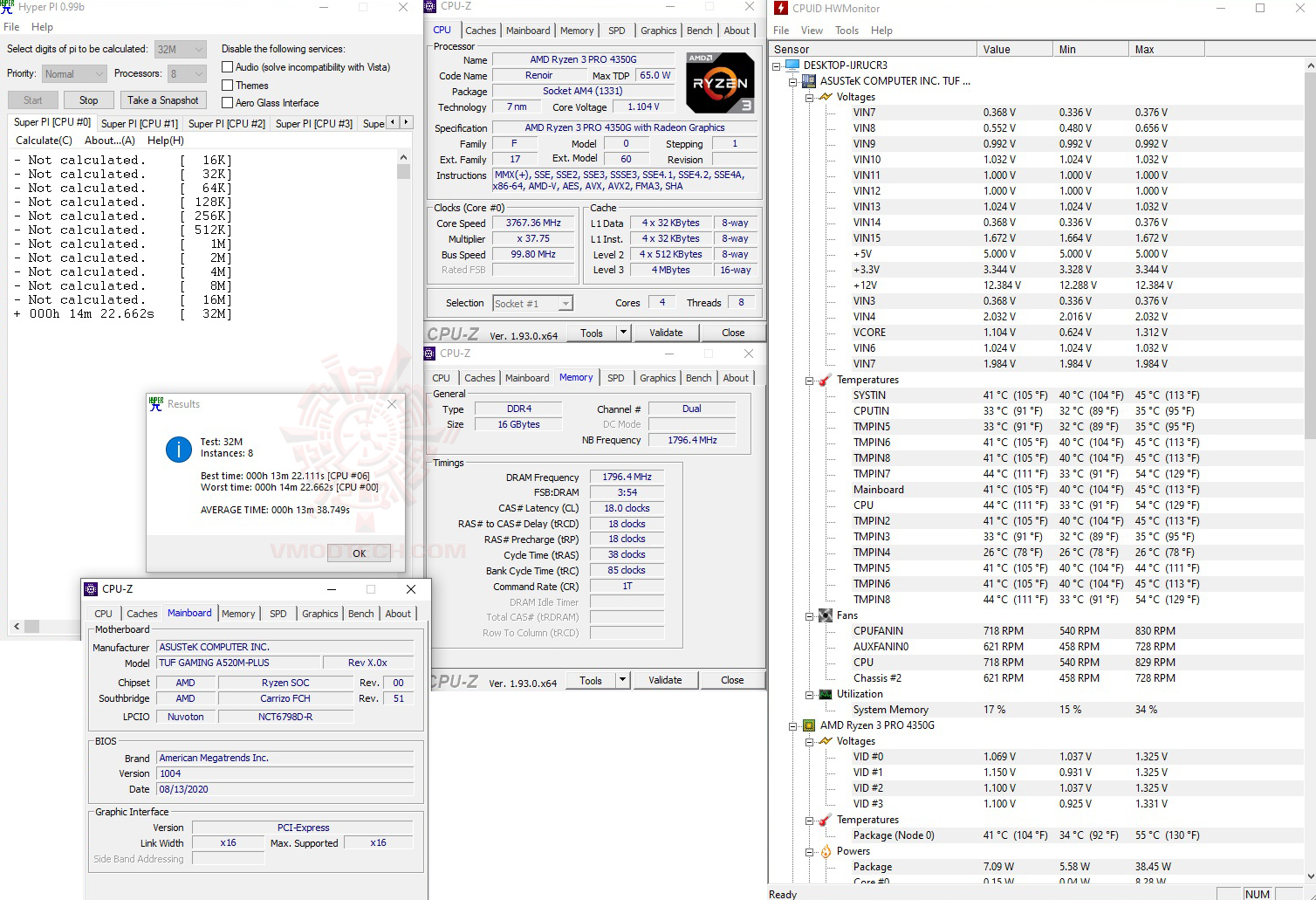The width and height of the screenshot is (1316, 900).
Task: Click OK in the Results dialog
Action: [359, 553]
